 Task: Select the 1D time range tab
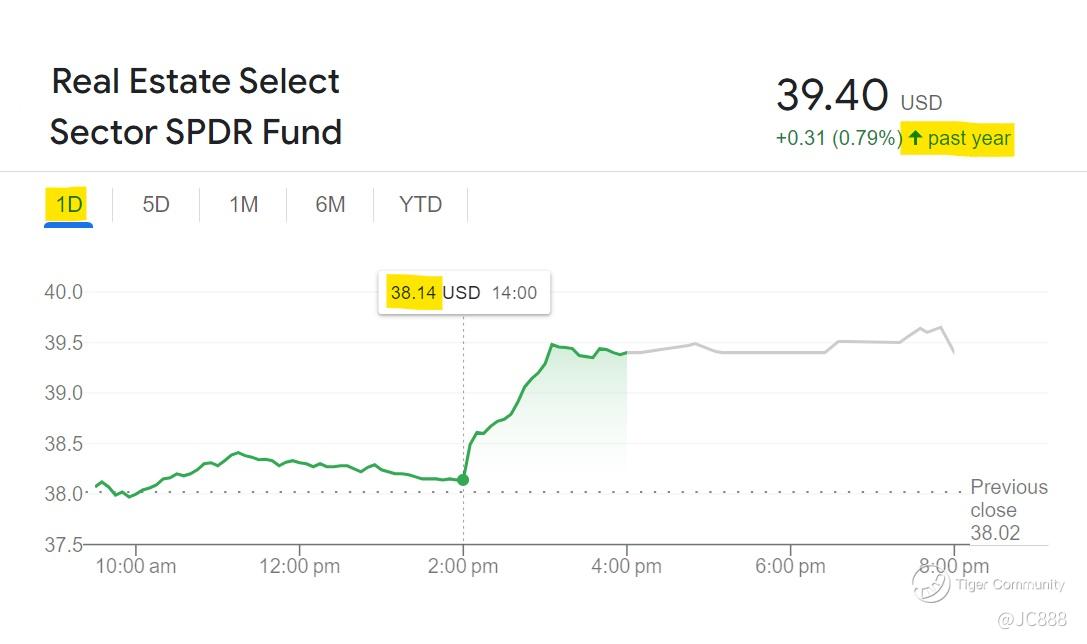[69, 205]
